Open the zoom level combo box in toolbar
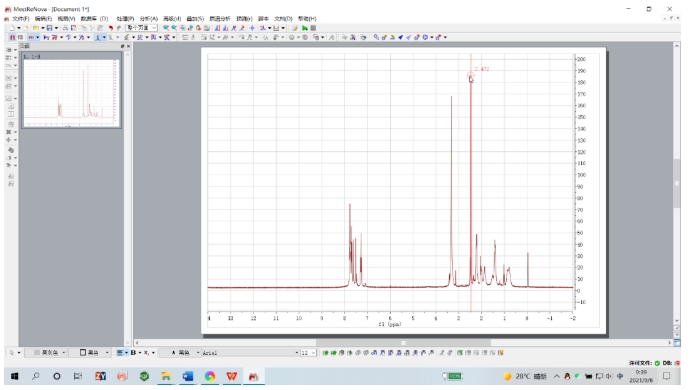 [141, 28]
